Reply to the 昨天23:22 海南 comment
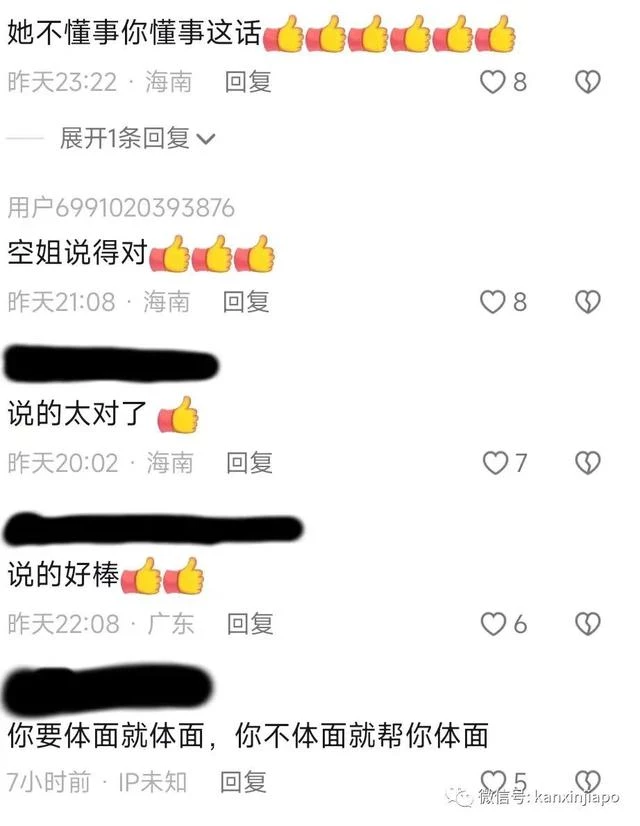Image resolution: width=640 pixels, height=826 pixels. tap(248, 82)
